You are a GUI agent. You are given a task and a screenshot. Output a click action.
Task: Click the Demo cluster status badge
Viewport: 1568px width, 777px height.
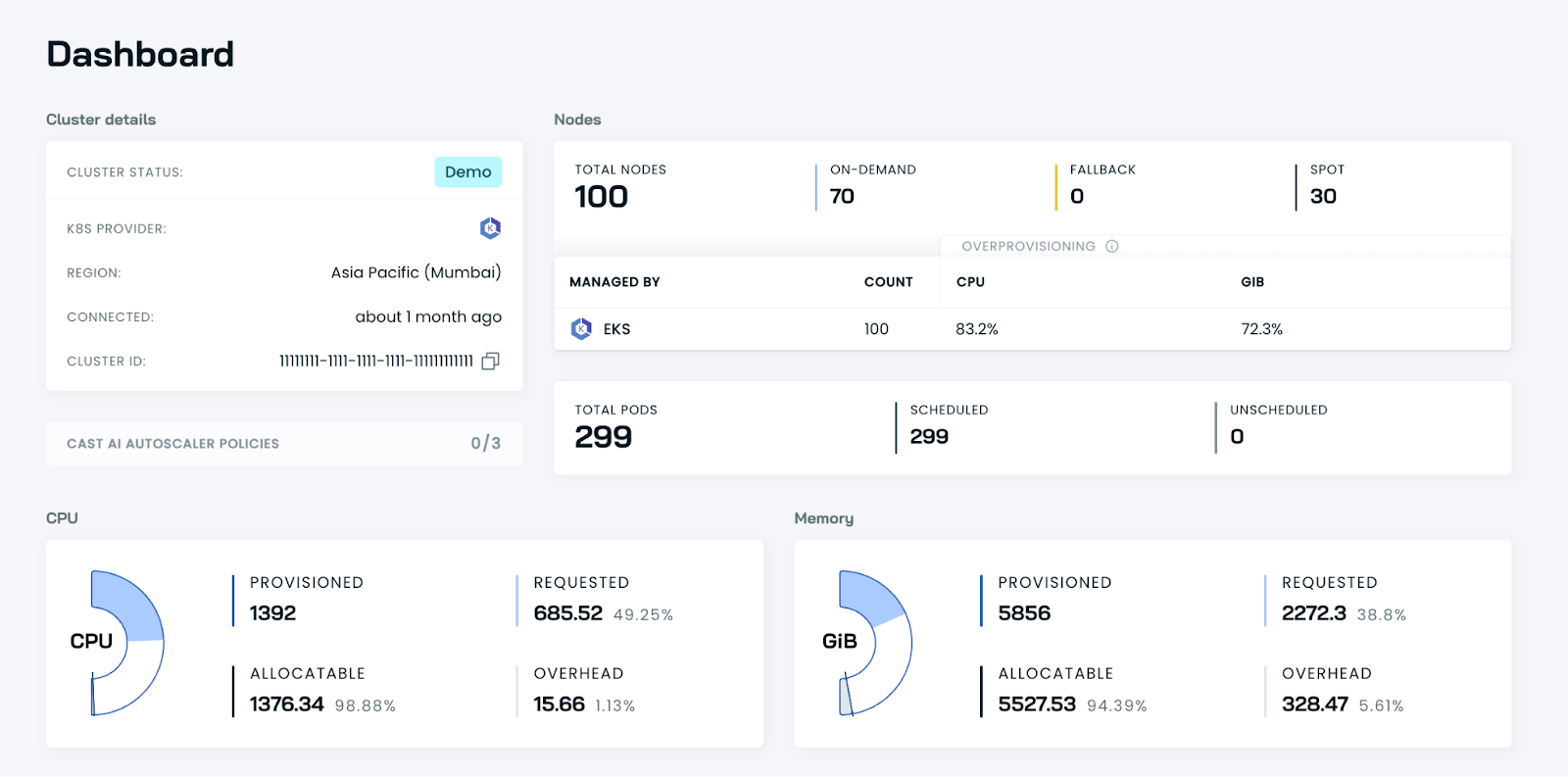467,172
